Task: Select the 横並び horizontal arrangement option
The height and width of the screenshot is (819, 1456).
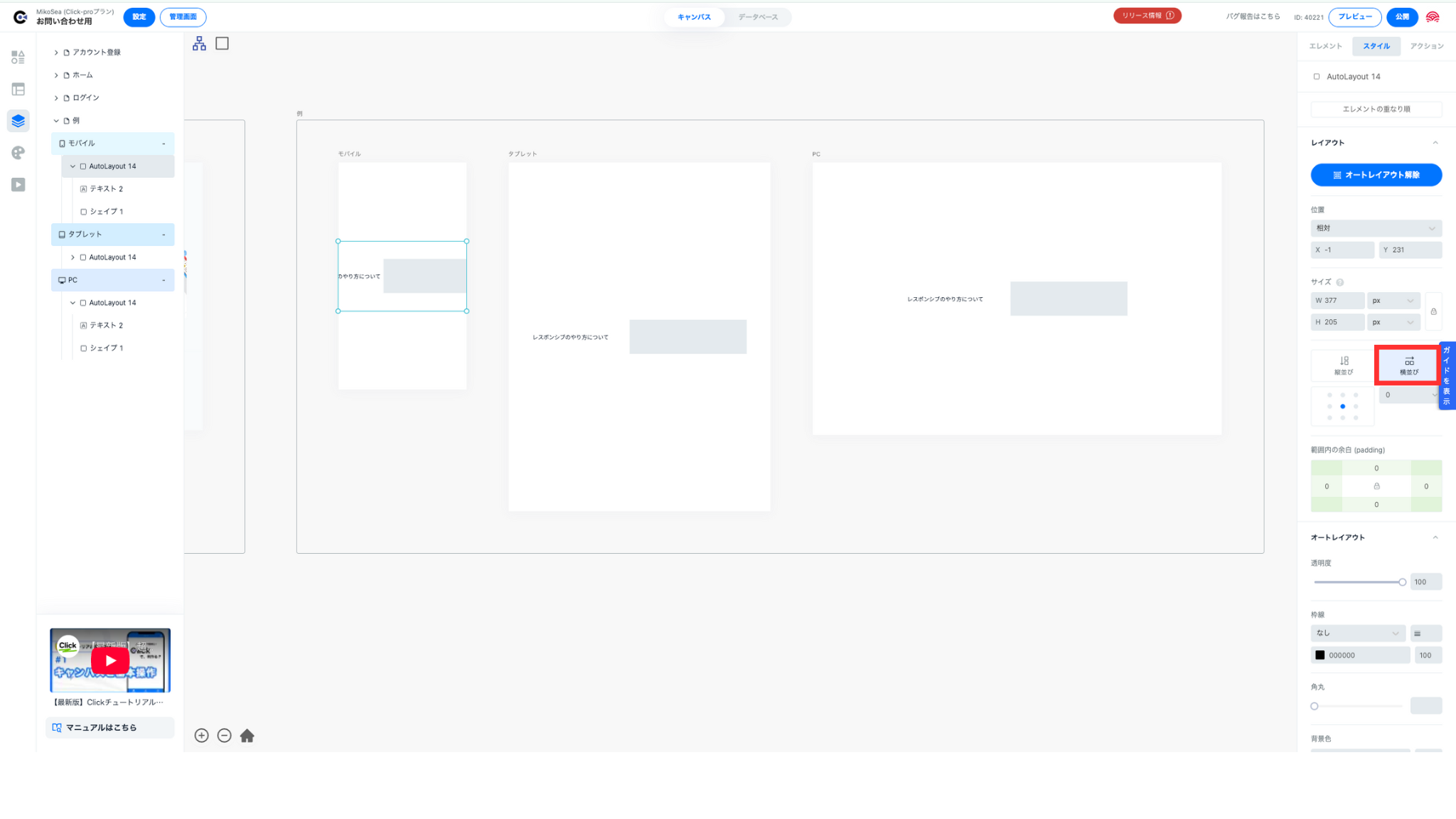Action: 1408,365
